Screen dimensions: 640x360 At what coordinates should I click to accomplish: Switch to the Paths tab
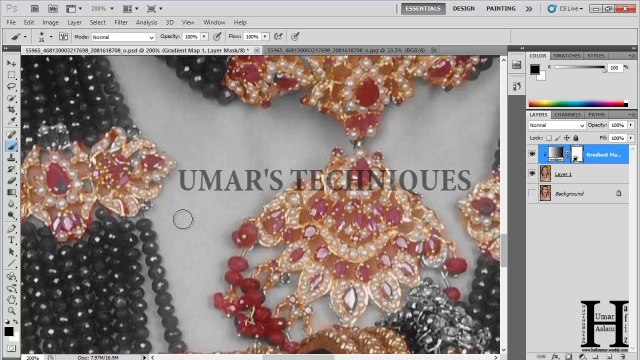point(597,115)
